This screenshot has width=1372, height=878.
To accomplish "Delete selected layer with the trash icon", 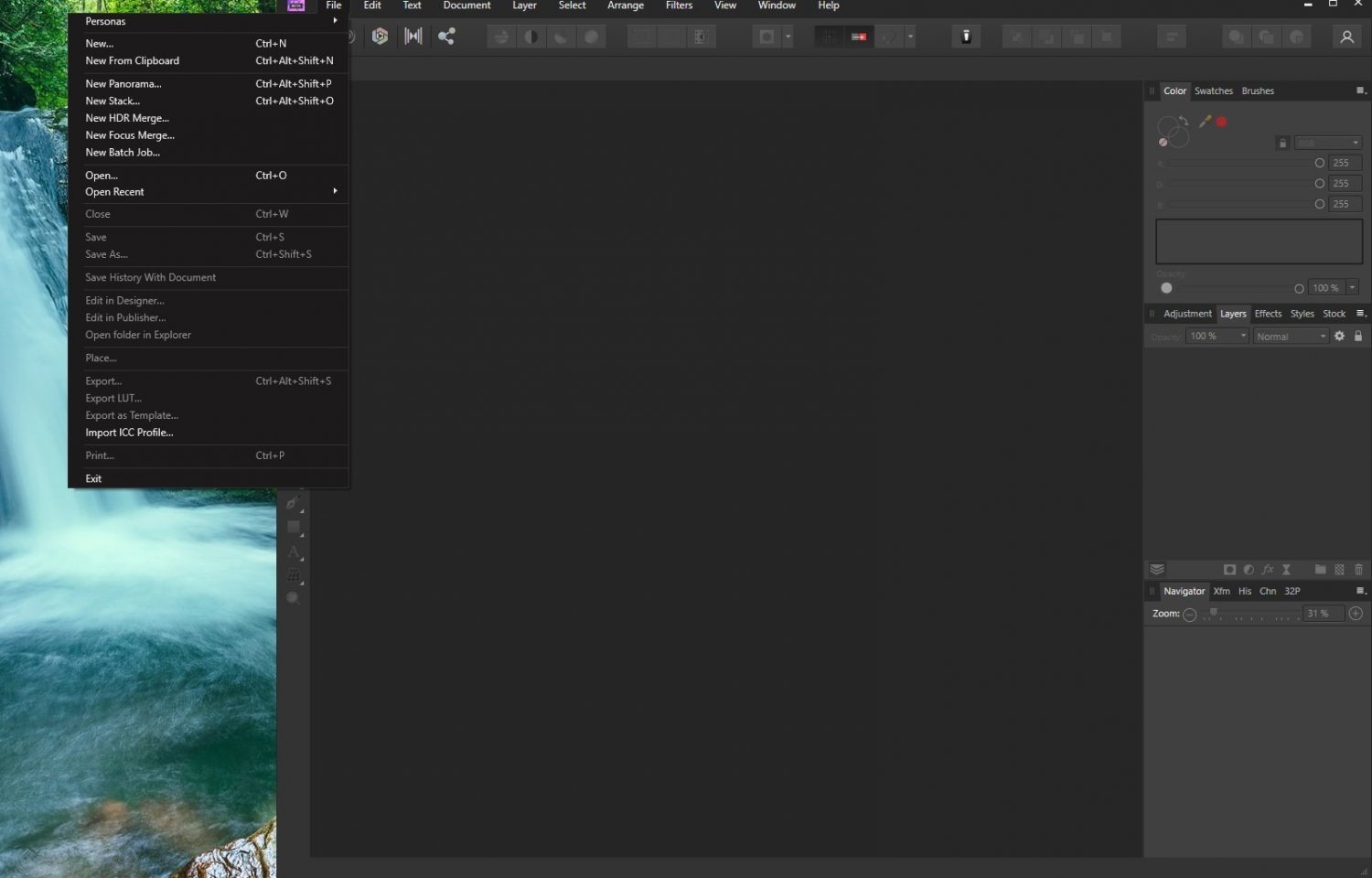I will point(1358,569).
